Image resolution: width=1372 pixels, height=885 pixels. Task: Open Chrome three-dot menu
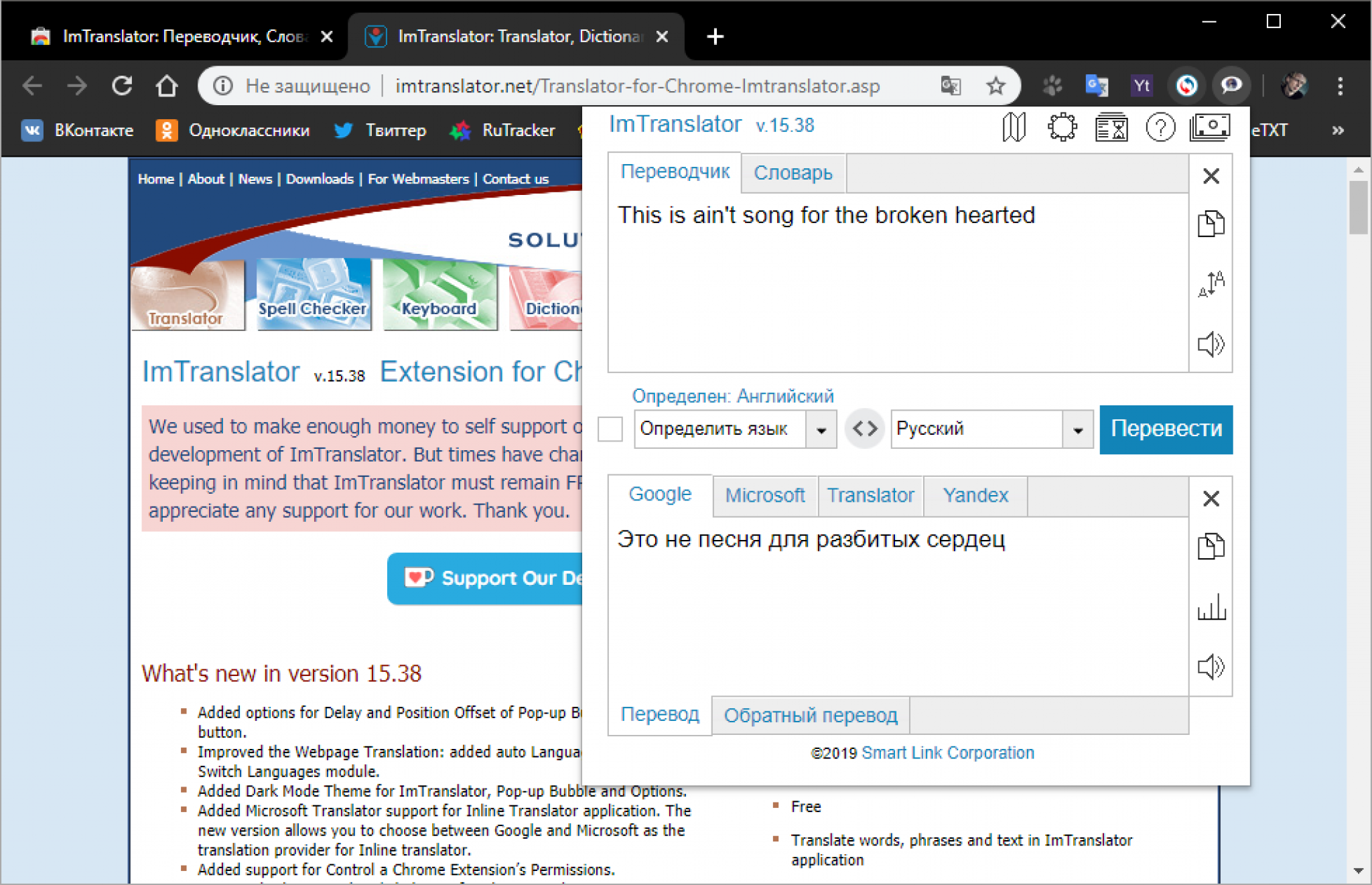(1340, 86)
